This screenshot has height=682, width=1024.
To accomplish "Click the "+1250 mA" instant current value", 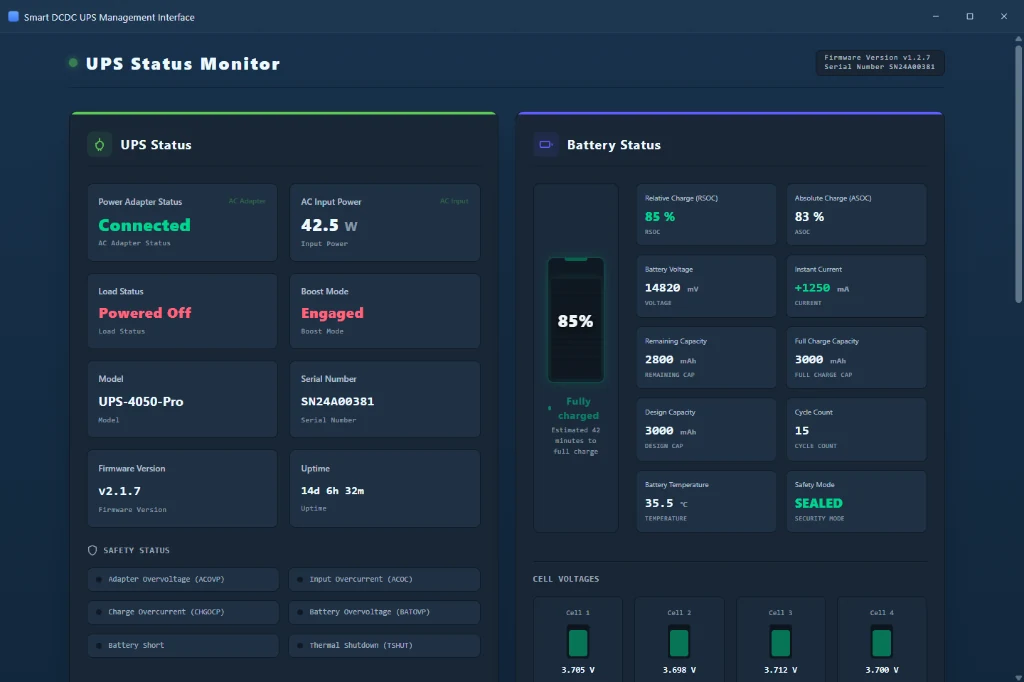I will coord(822,288).
